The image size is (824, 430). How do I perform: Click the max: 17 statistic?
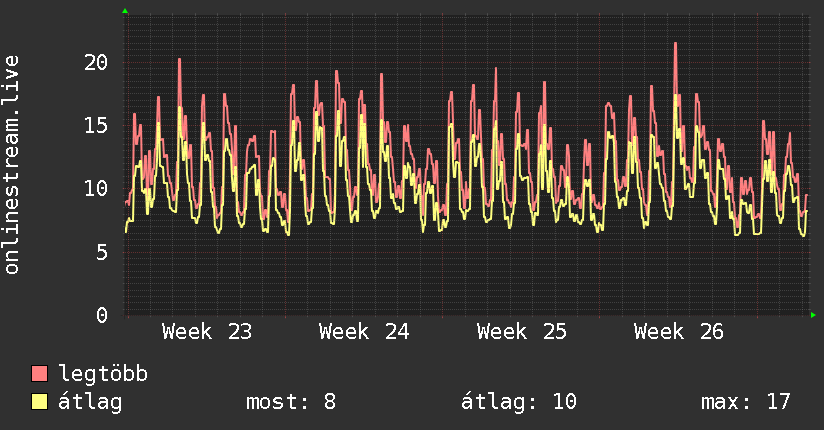(746, 402)
